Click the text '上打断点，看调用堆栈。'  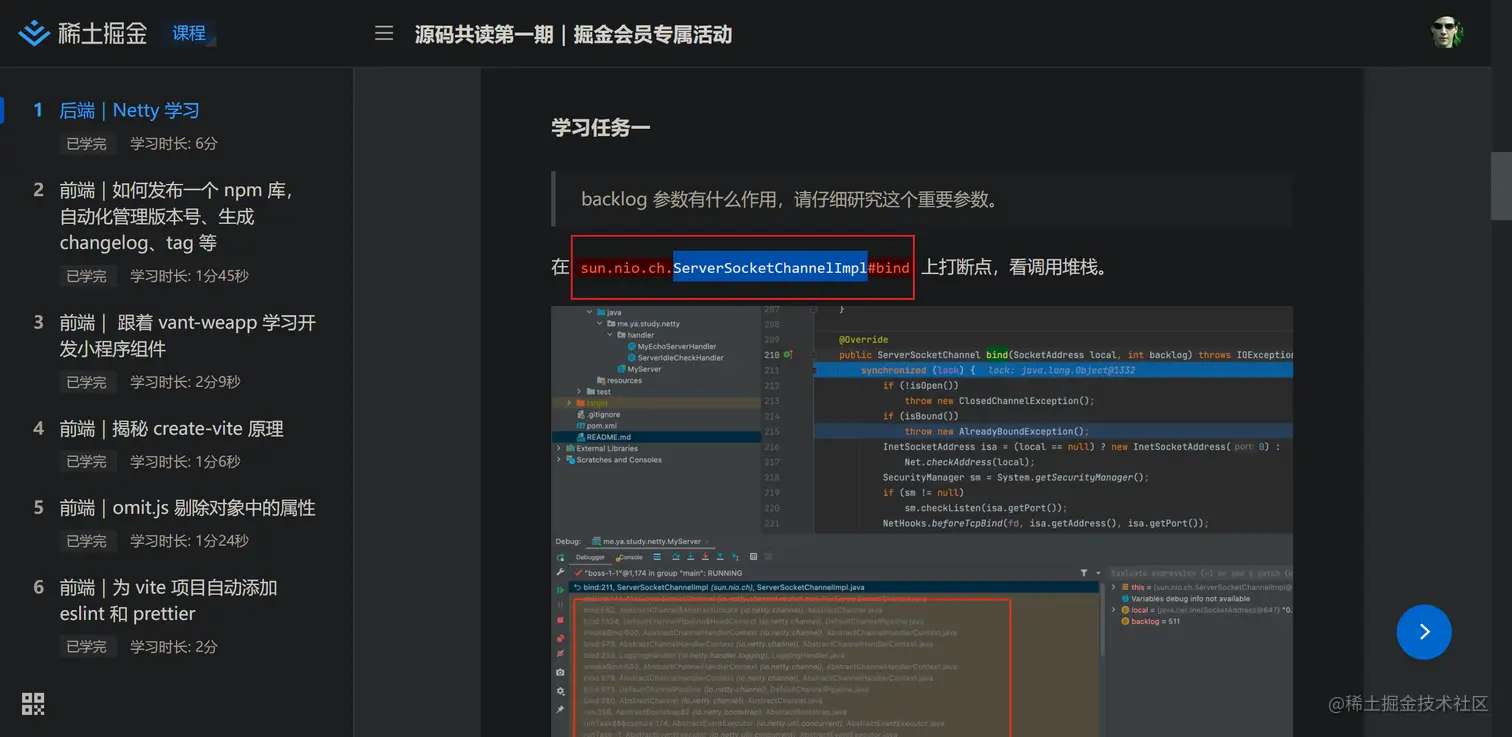point(1014,268)
